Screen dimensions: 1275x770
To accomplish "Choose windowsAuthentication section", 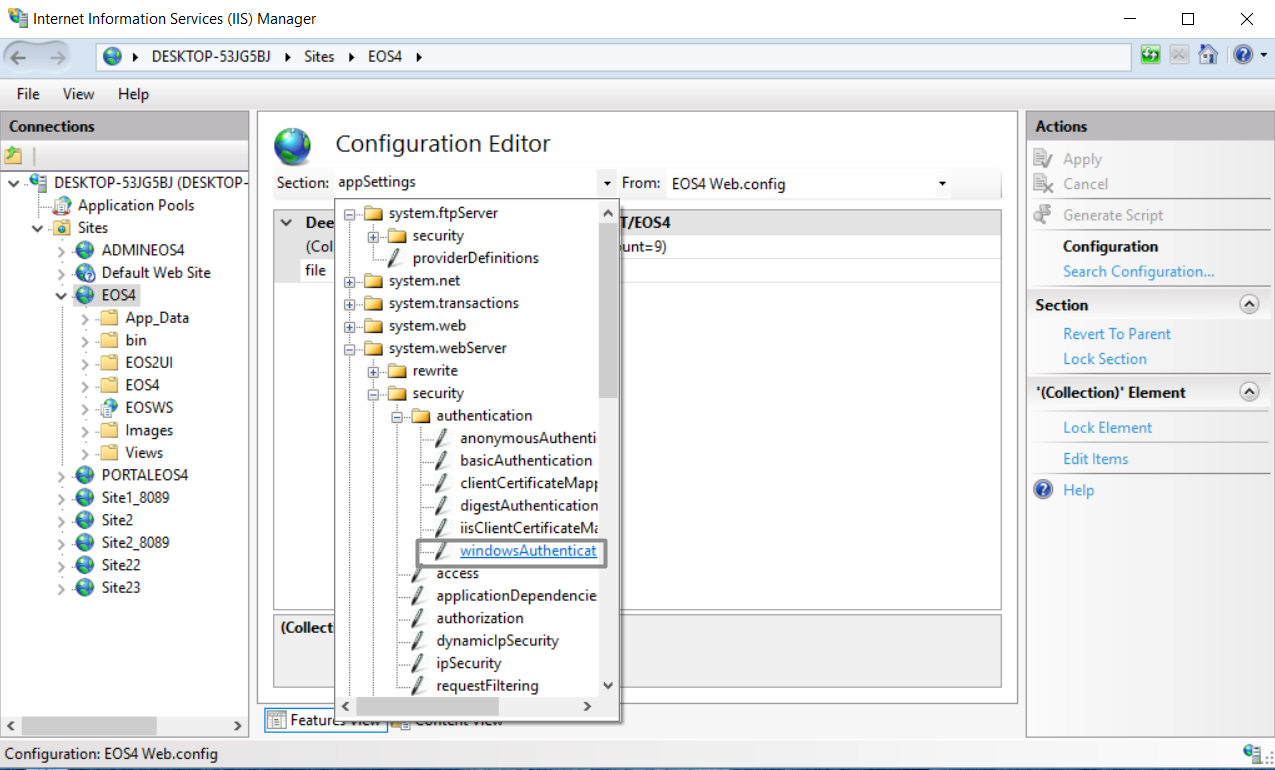I will click(x=527, y=551).
